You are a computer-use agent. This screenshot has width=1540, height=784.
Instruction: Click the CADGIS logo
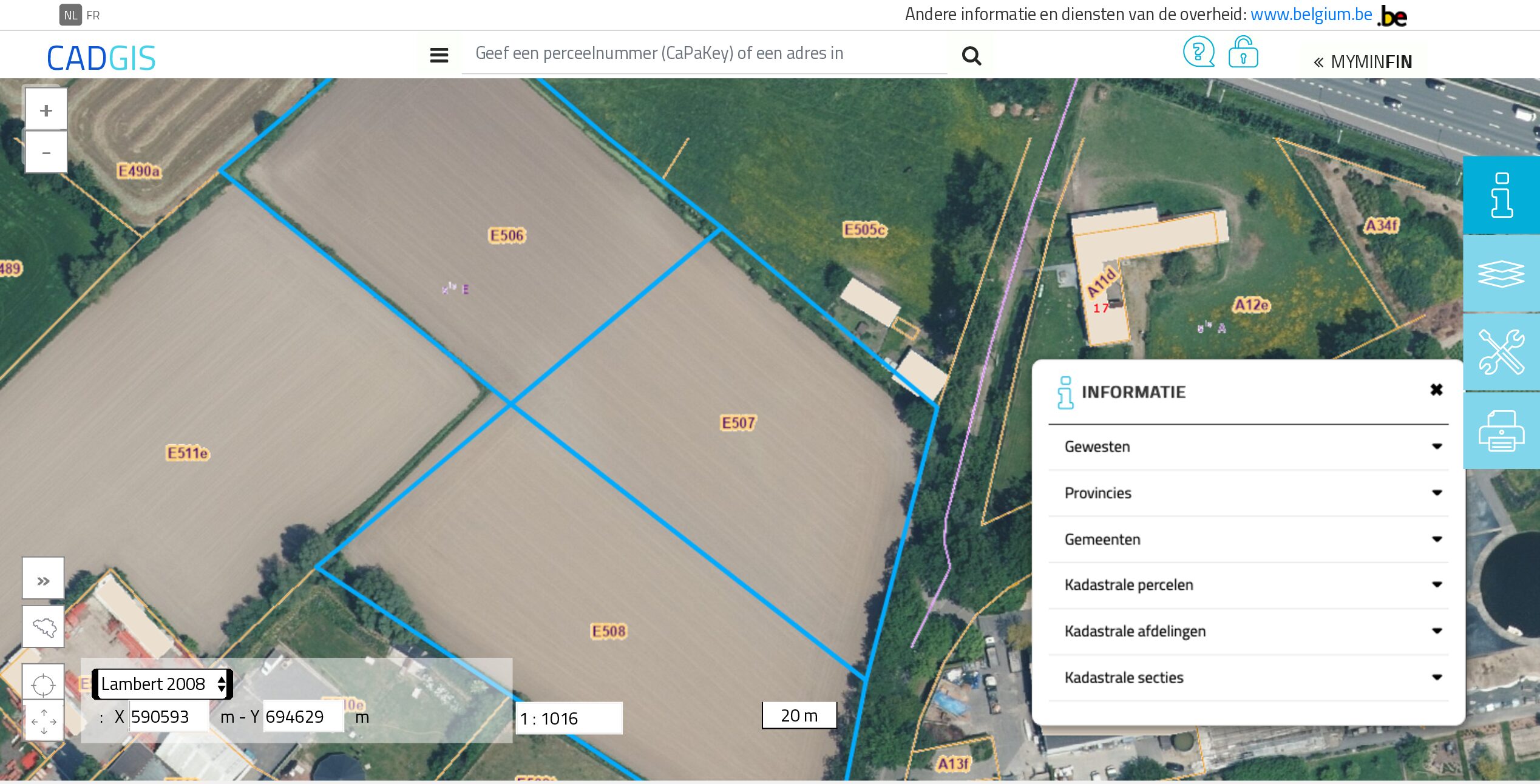101,58
